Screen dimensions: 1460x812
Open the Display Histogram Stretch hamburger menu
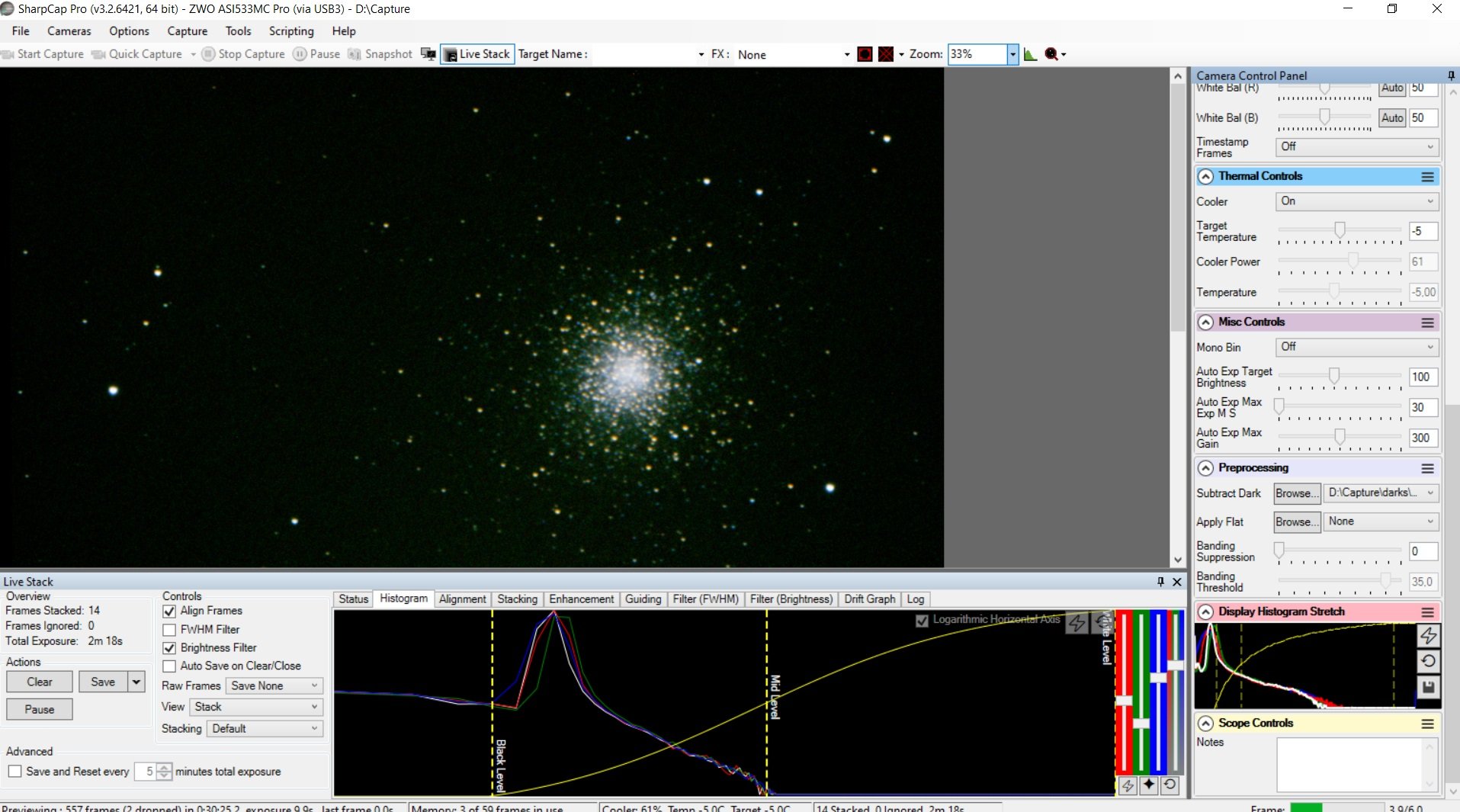(x=1427, y=612)
